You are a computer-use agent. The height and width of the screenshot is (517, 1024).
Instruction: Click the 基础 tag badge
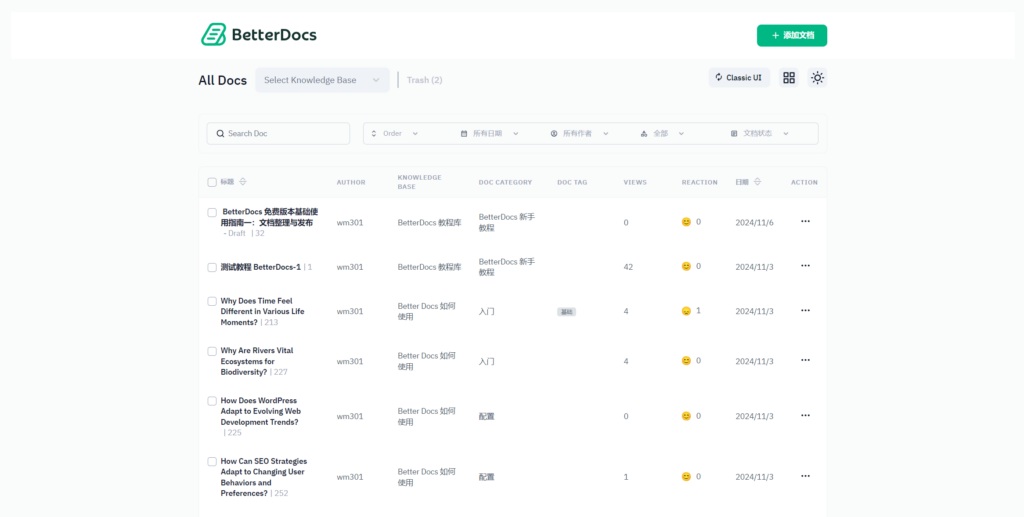pyautogui.click(x=566, y=312)
